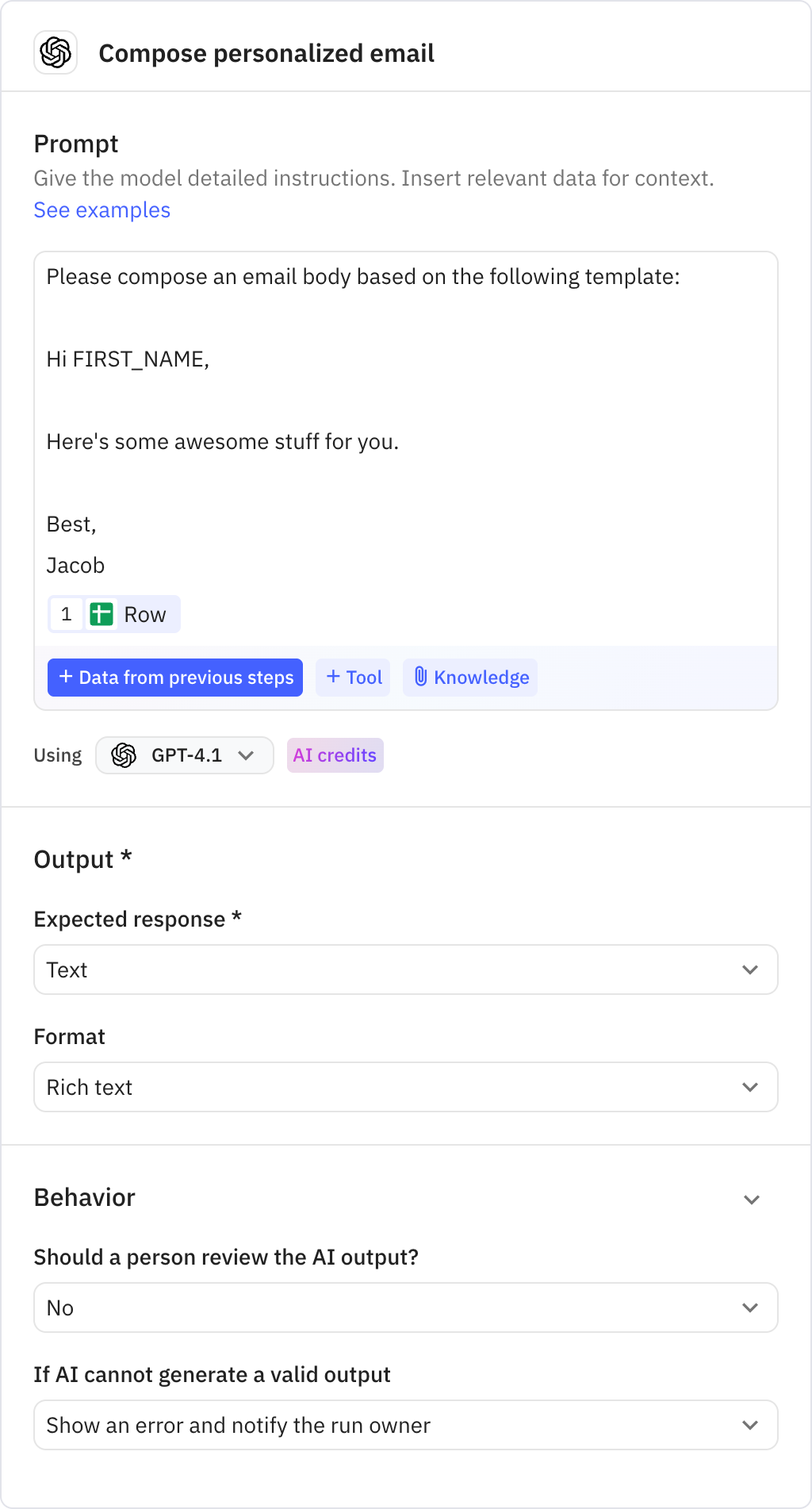
Task: Click the 'Best,' line in prompt
Action: point(71,524)
